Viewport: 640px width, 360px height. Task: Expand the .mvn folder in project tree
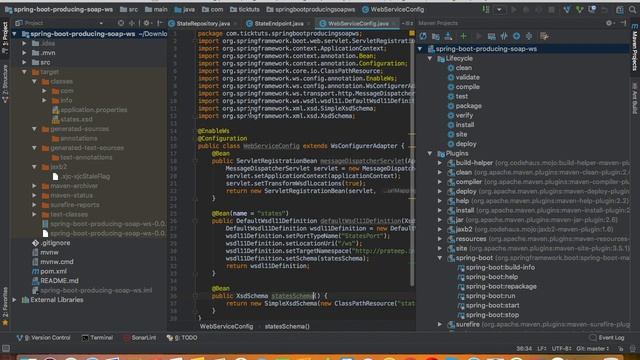coord(24,53)
